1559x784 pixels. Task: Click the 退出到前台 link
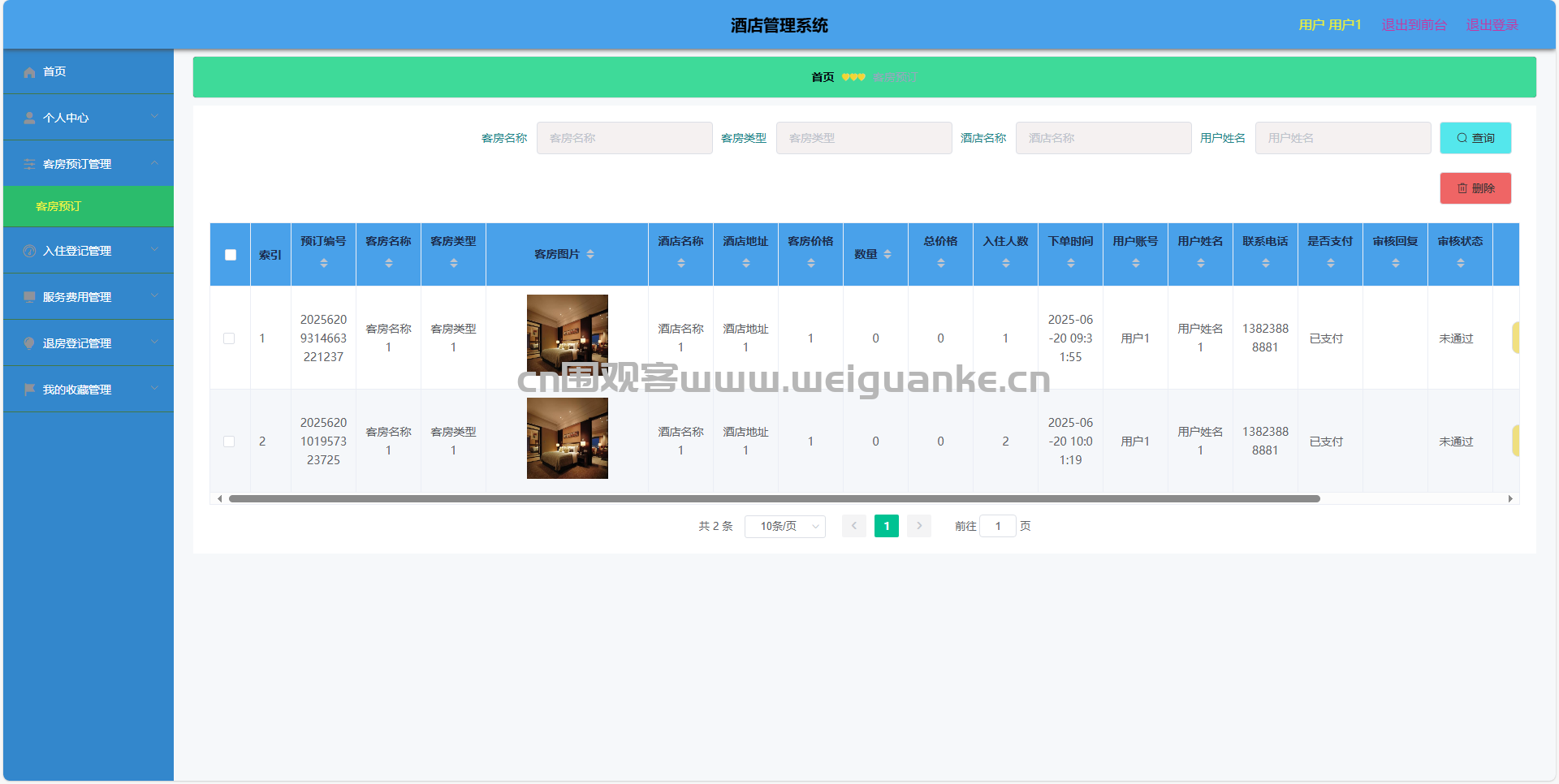[1414, 25]
